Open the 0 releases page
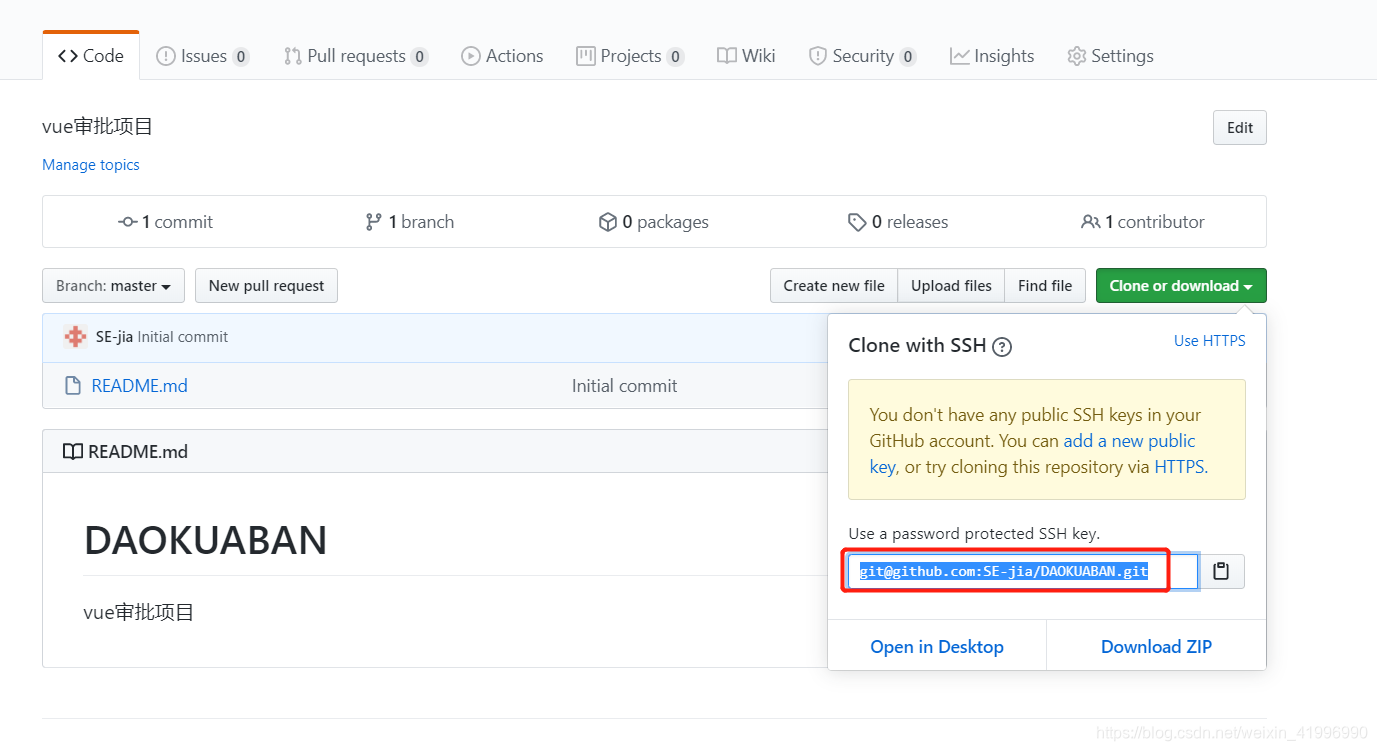The width and height of the screenshot is (1377, 751). point(898,222)
